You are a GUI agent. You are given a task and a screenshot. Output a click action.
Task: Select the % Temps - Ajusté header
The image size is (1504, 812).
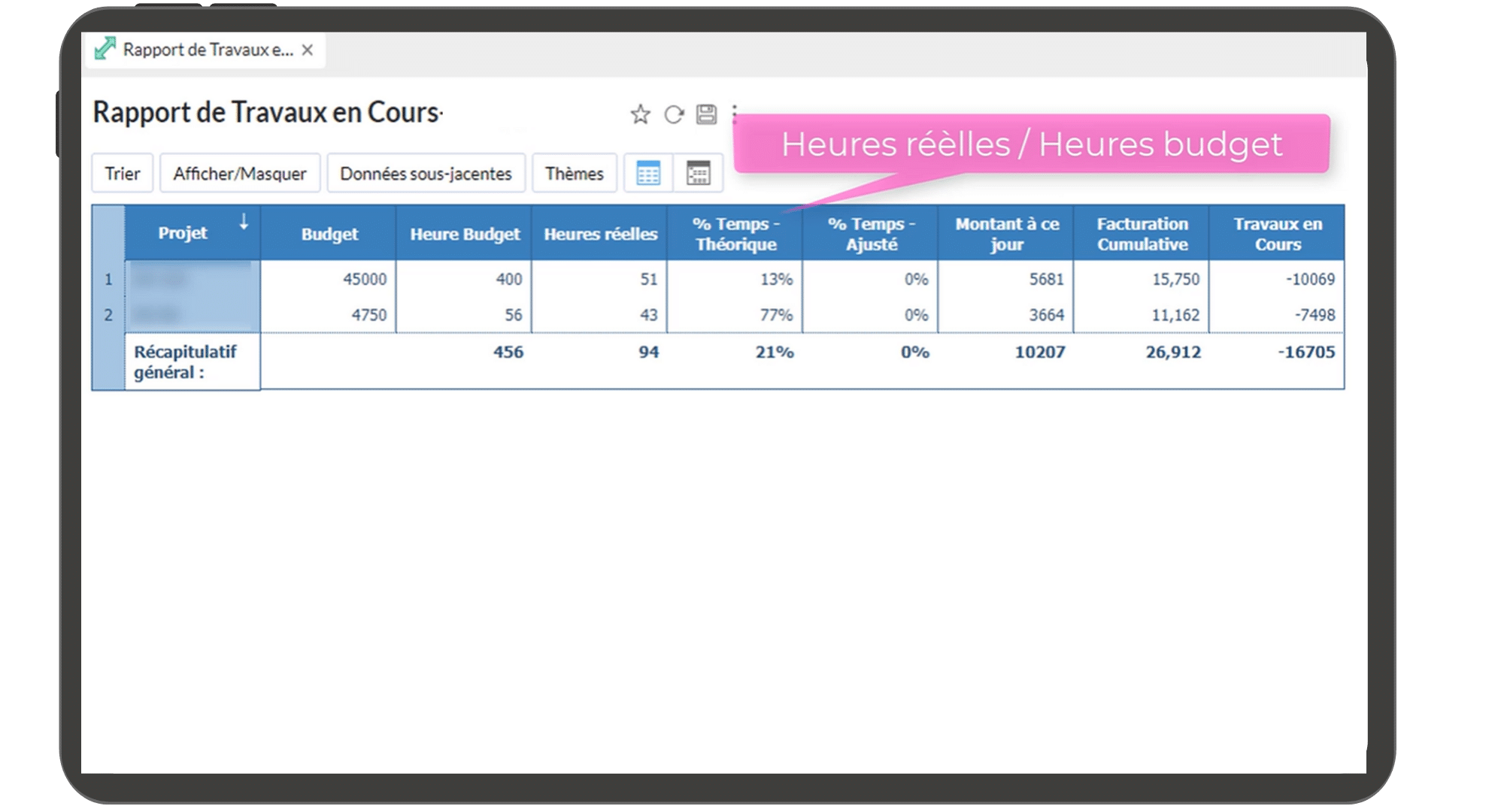click(x=870, y=233)
